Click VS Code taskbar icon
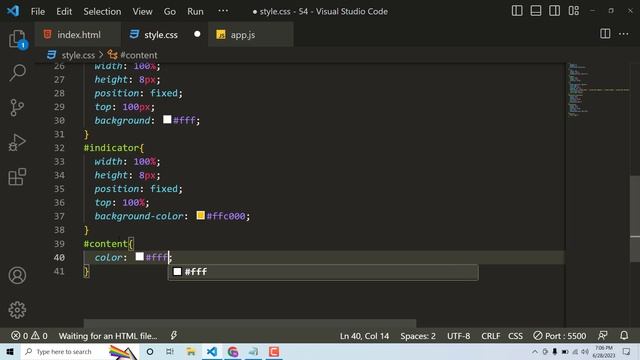Image resolution: width=640 pixels, height=360 pixels. pos(212,351)
